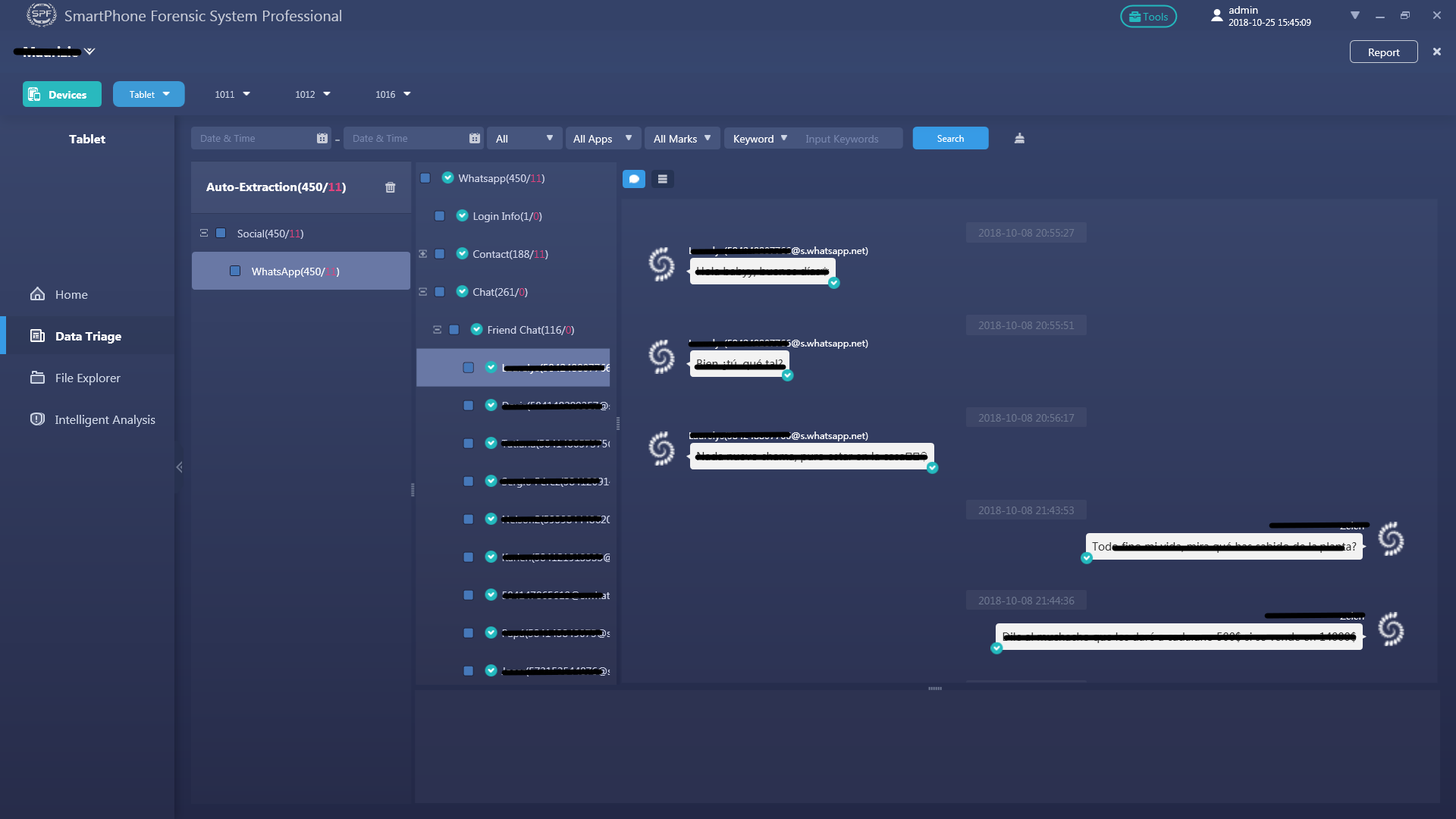Open the All Apps dropdown
Screen dimensions: 1456x819
(603, 138)
